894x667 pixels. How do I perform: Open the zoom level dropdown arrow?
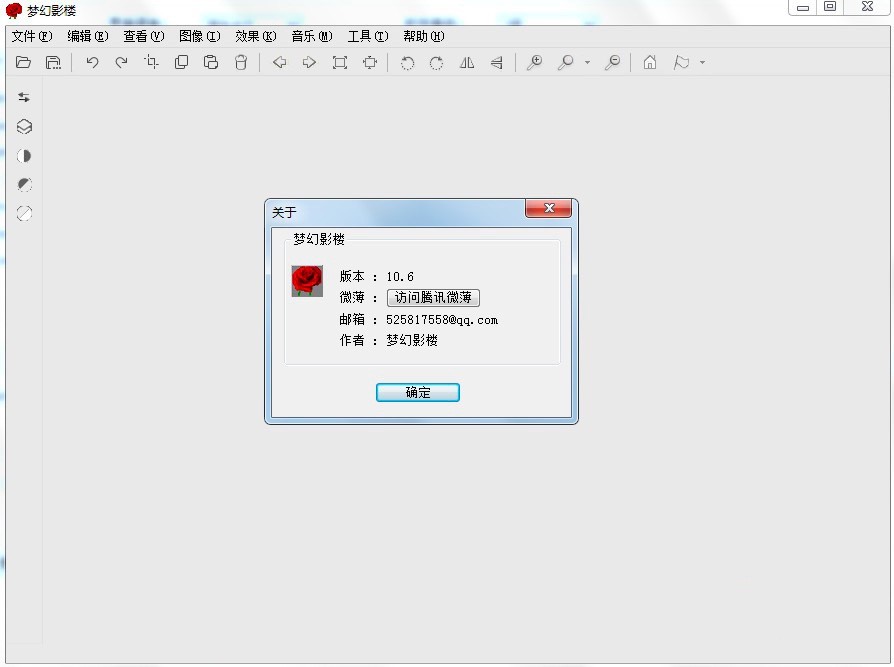tap(587, 63)
